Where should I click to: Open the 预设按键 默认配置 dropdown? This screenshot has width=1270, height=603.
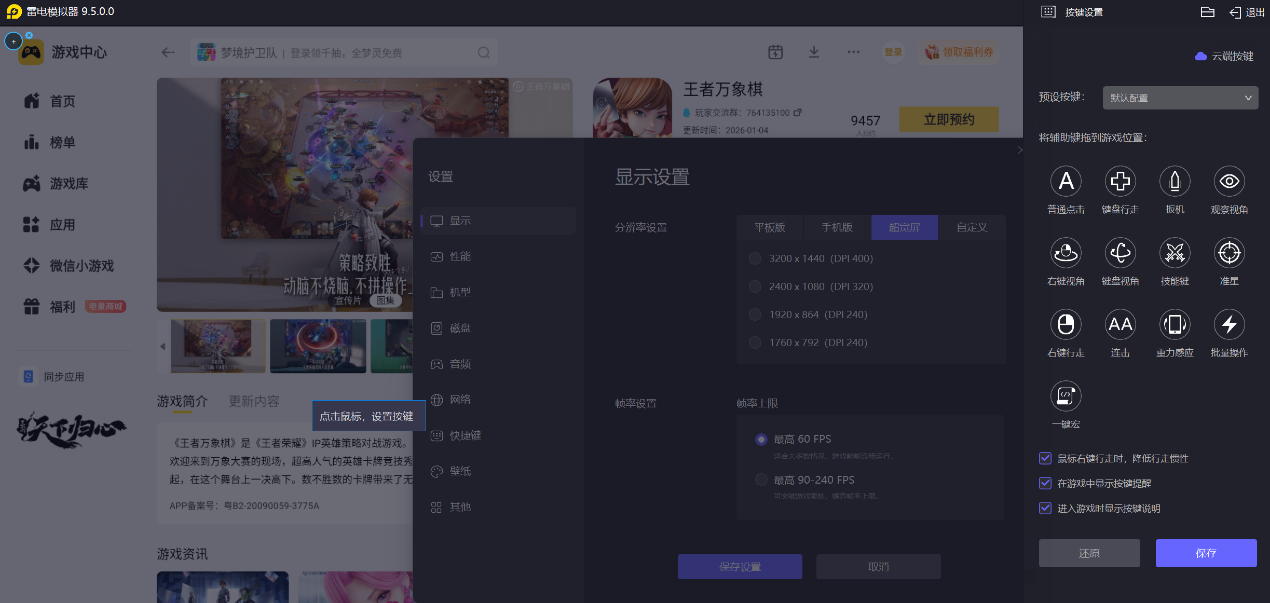pyautogui.click(x=1180, y=98)
